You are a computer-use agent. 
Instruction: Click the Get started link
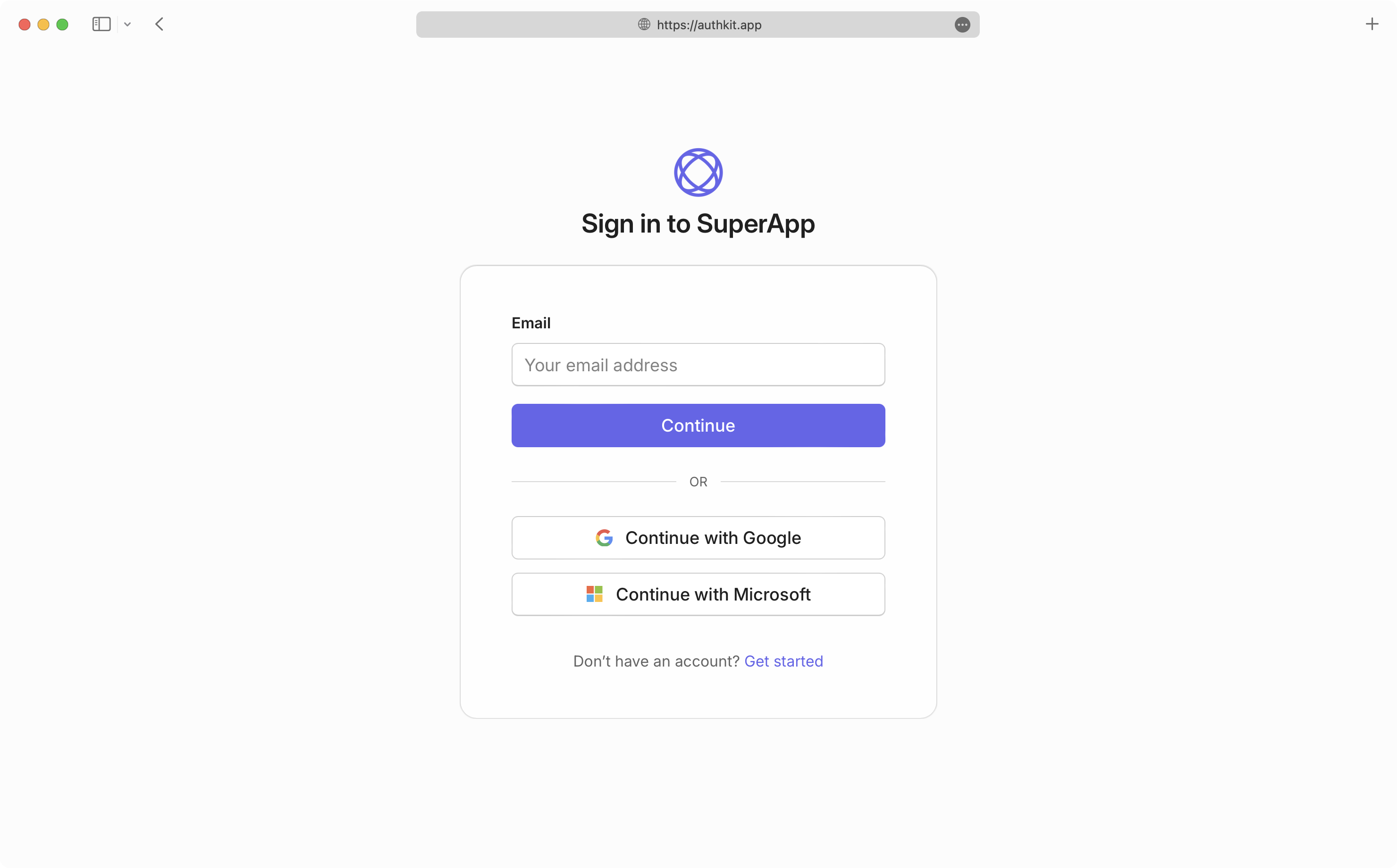point(783,661)
